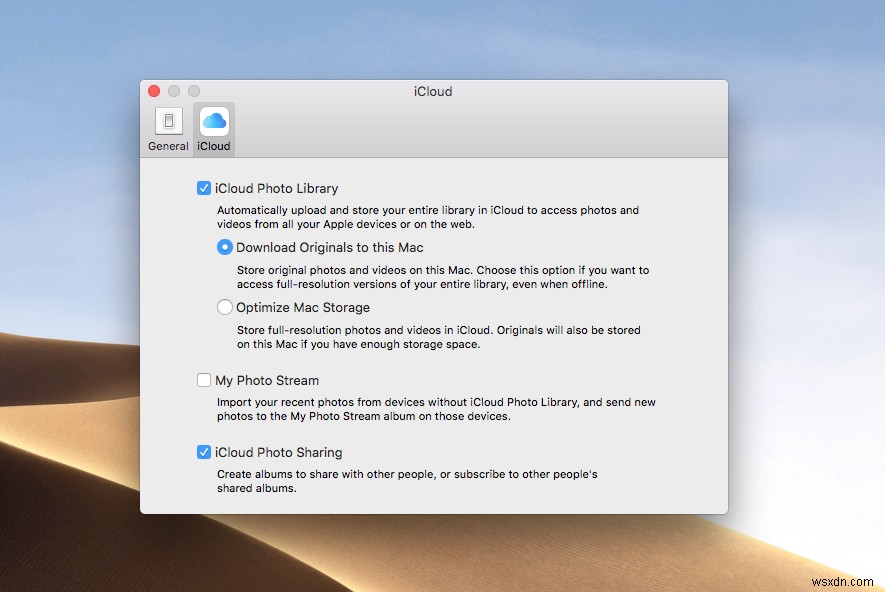Enable My Photo Stream

point(203,380)
